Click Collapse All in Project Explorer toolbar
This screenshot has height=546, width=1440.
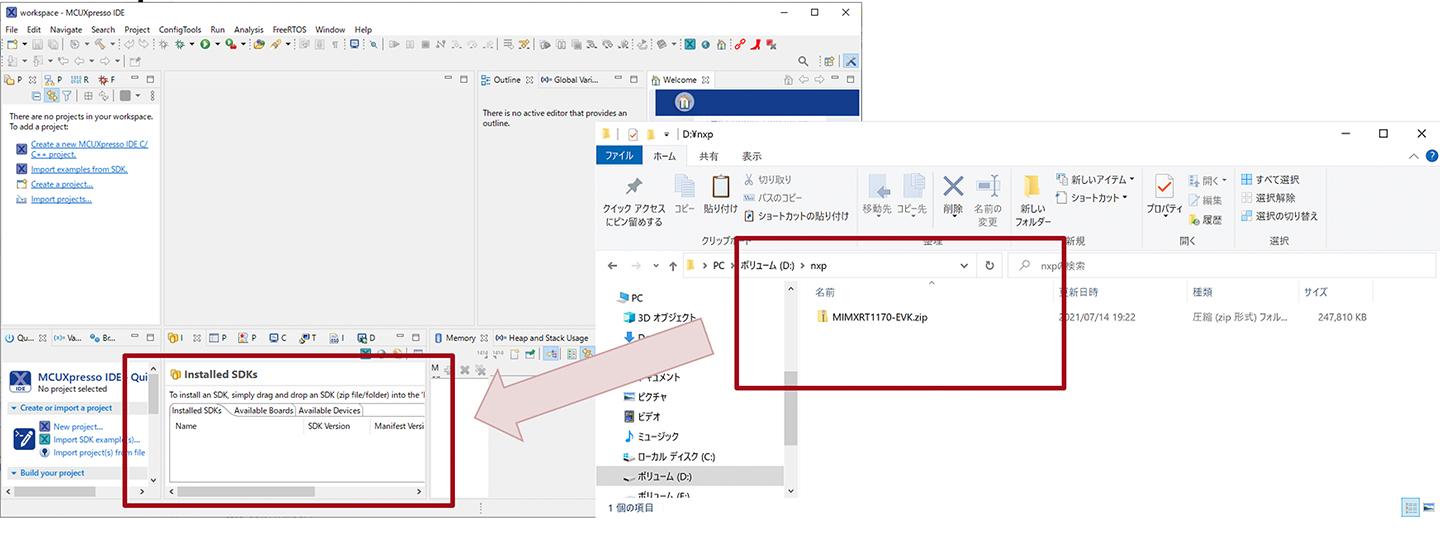click(x=36, y=96)
